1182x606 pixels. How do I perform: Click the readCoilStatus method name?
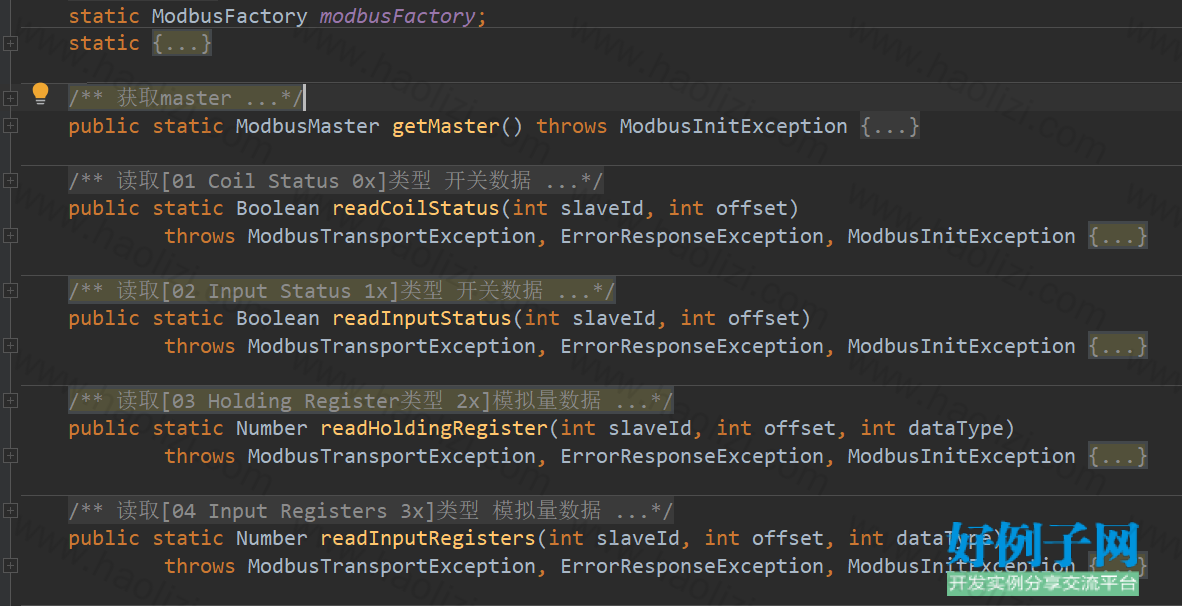416,208
